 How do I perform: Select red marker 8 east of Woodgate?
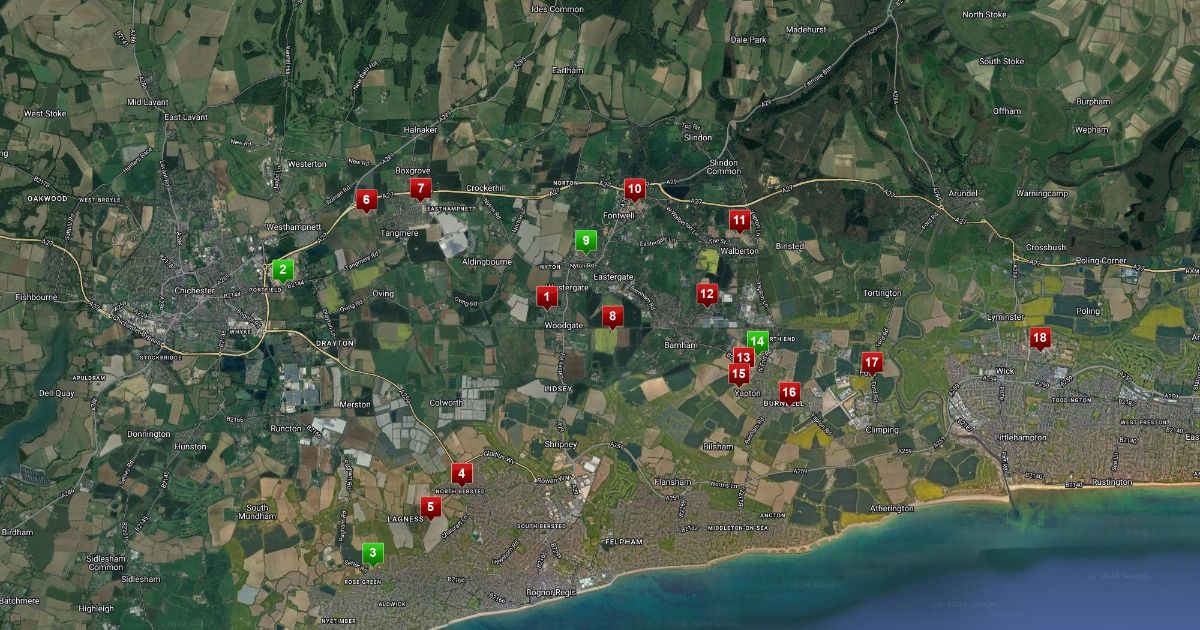pos(612,316)
